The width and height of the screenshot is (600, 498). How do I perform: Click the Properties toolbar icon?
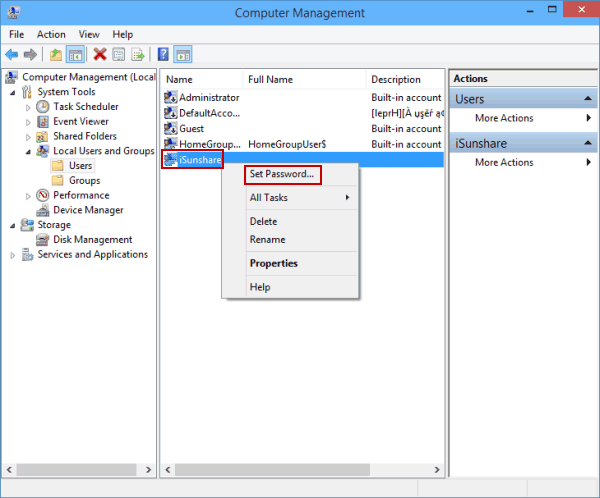[119, 55]
